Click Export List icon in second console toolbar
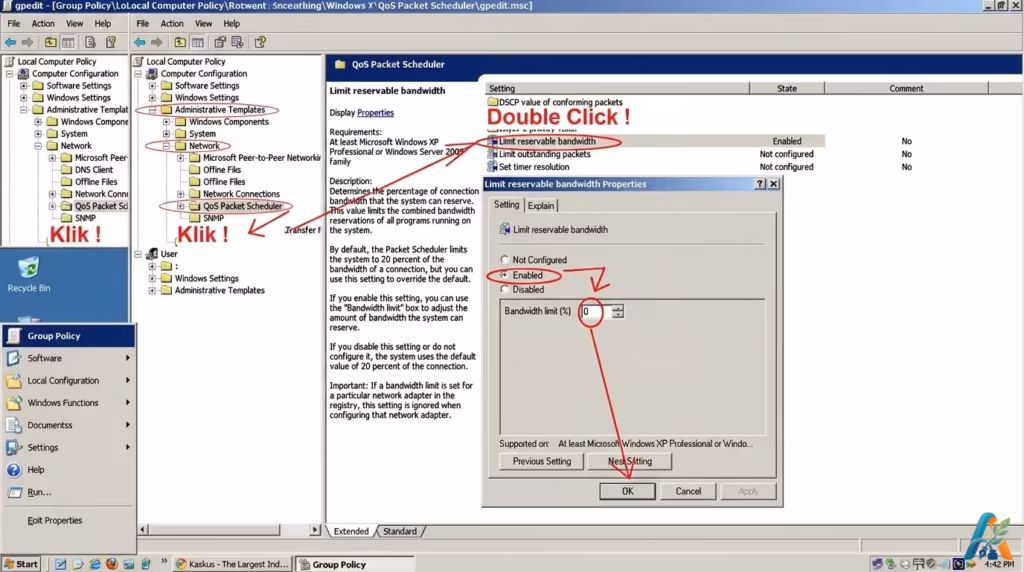Viewport: 1024px width, 572px height. (238, 42)
